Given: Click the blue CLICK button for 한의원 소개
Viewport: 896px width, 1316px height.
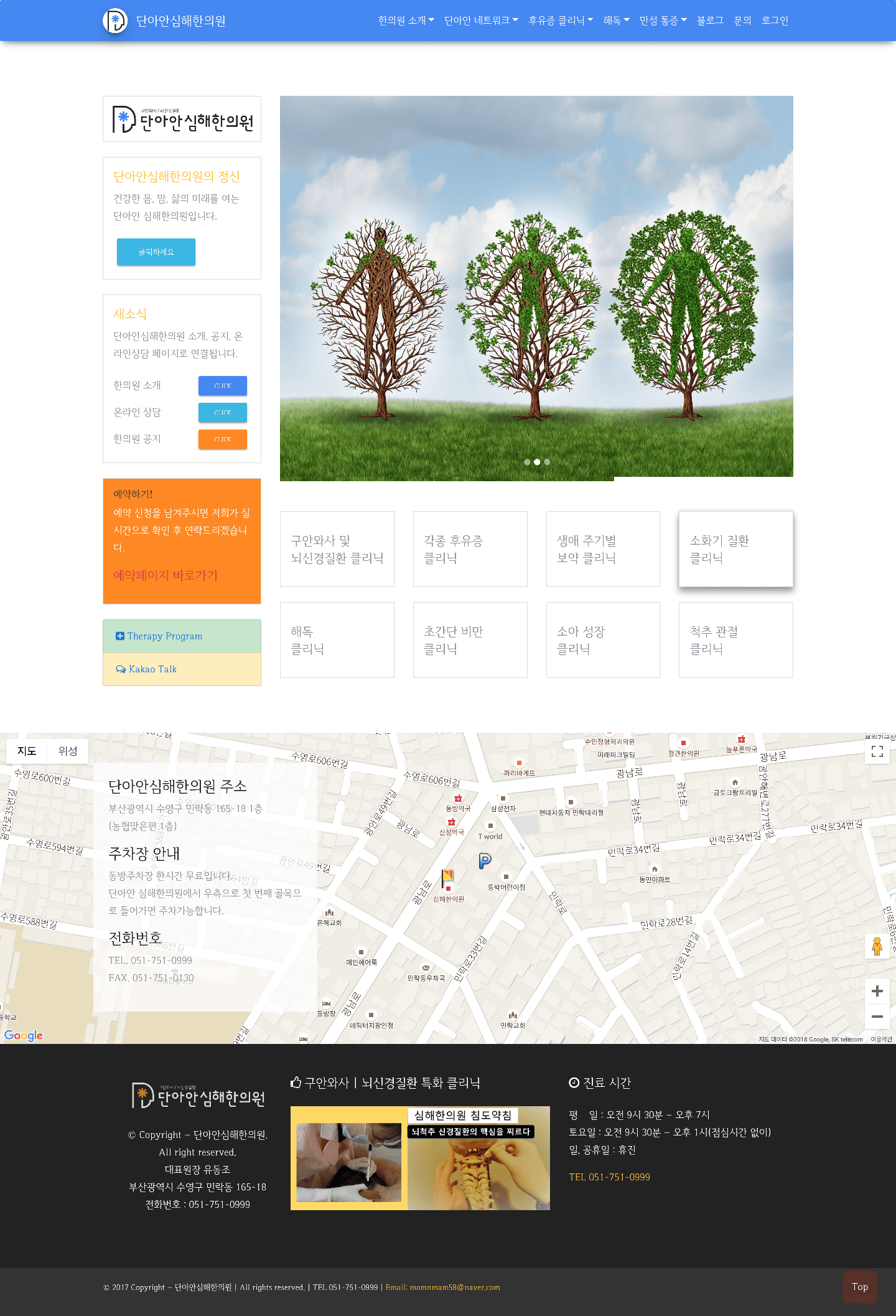Looking at the screenshot, I should [223, 385].
